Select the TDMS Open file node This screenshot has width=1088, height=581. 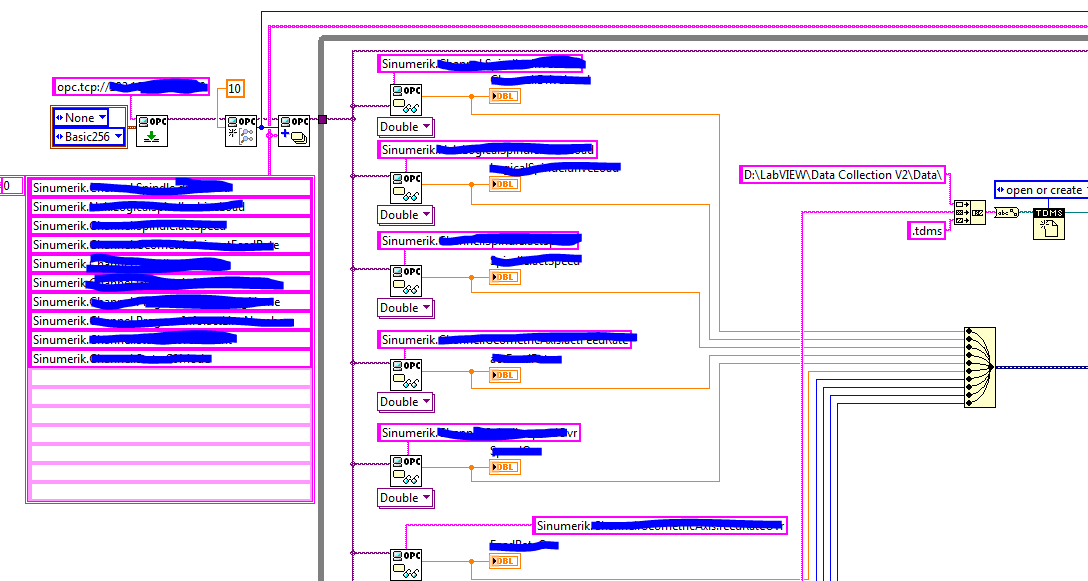[1048, 224]
